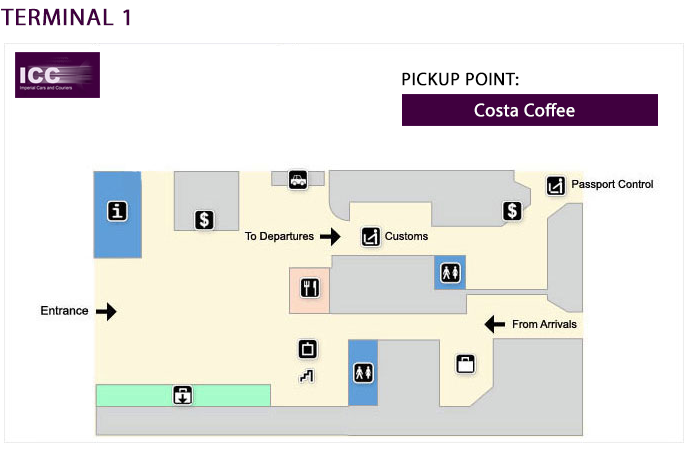
Task: Click the Entrance arrow
Action: 106,311
